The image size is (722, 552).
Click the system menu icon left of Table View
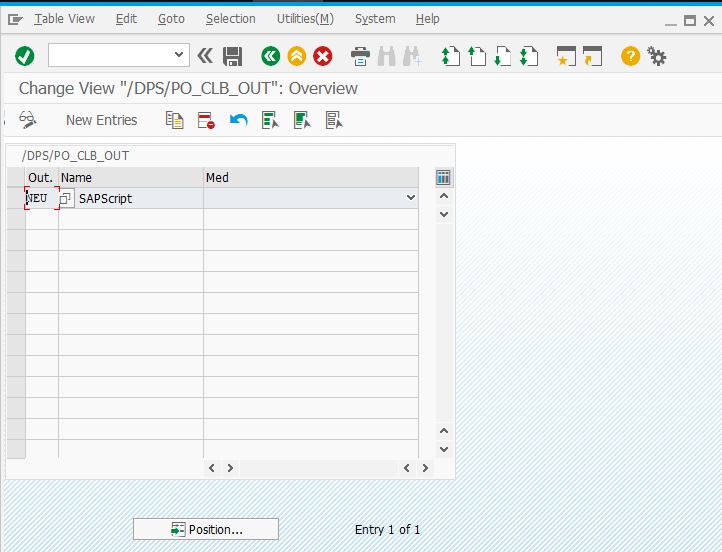click(x=15, y=19)
